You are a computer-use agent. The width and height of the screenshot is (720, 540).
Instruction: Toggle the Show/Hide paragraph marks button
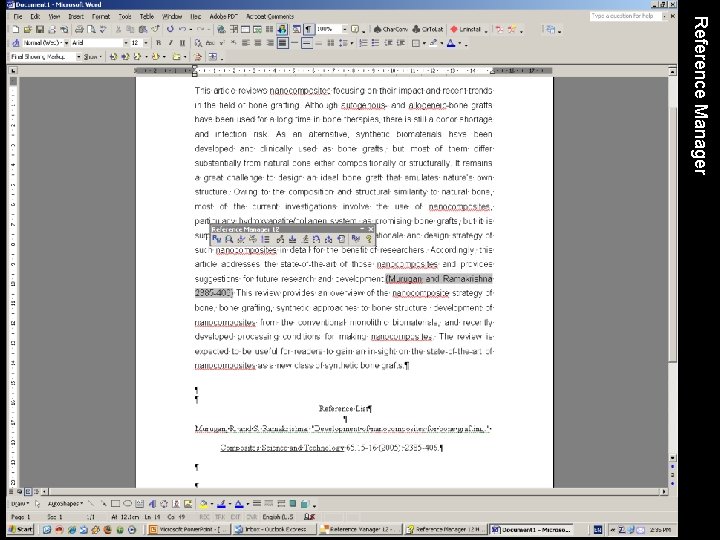pos(309,29)
